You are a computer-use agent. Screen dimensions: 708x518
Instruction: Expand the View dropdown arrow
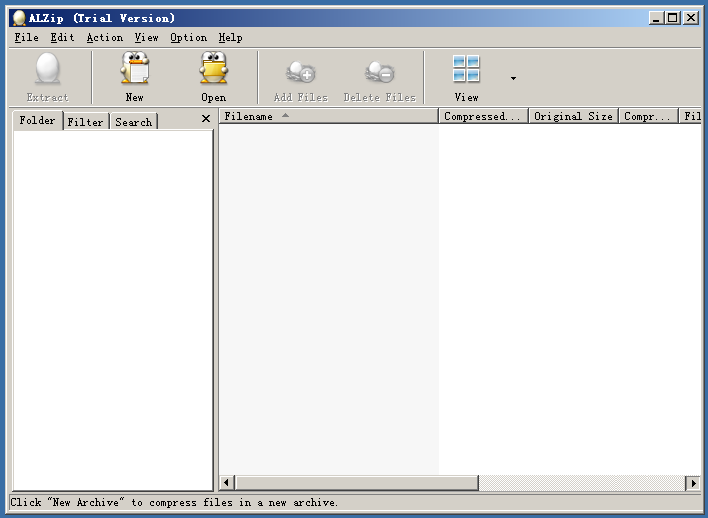[513, 78]
